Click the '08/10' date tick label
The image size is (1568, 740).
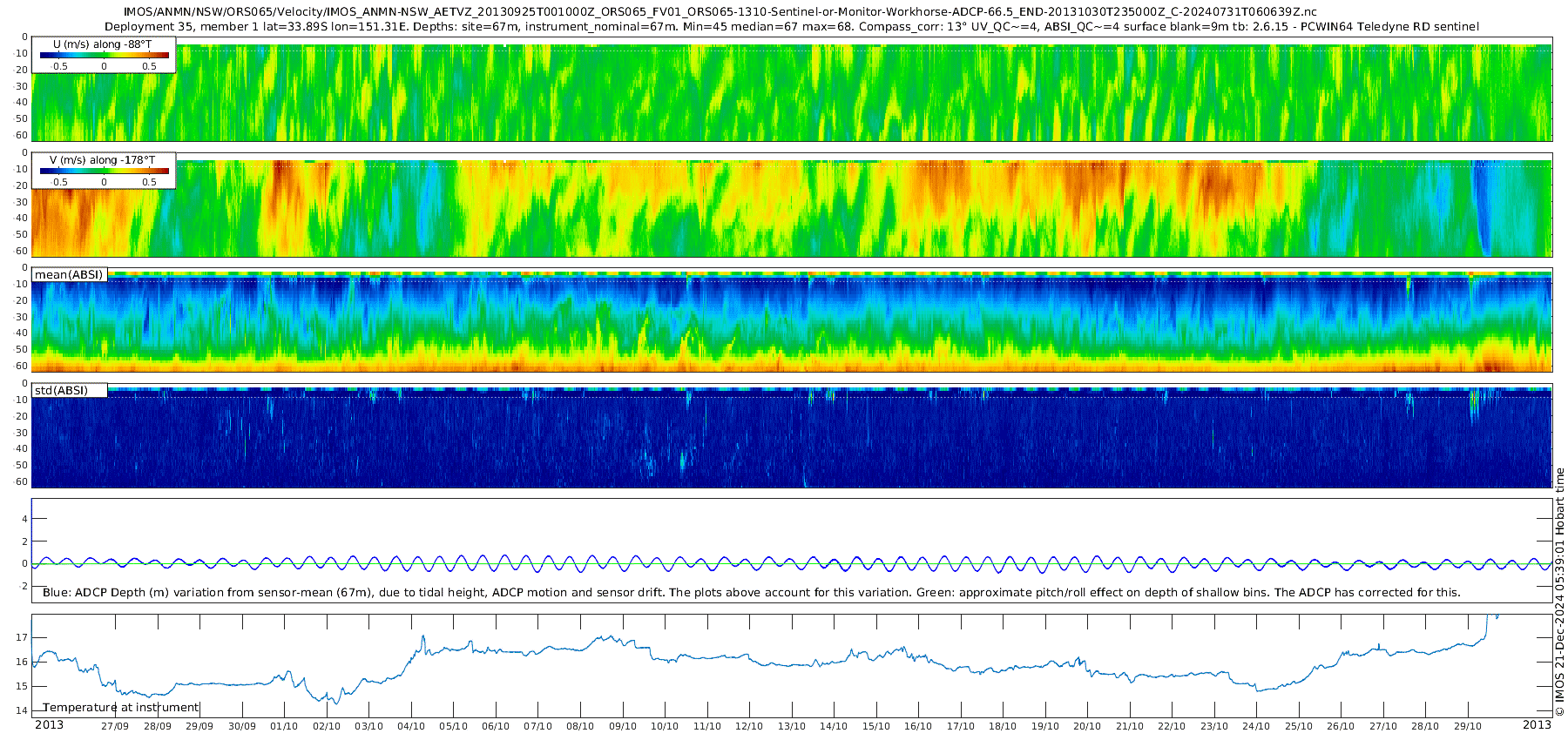[x=580, y=726]
